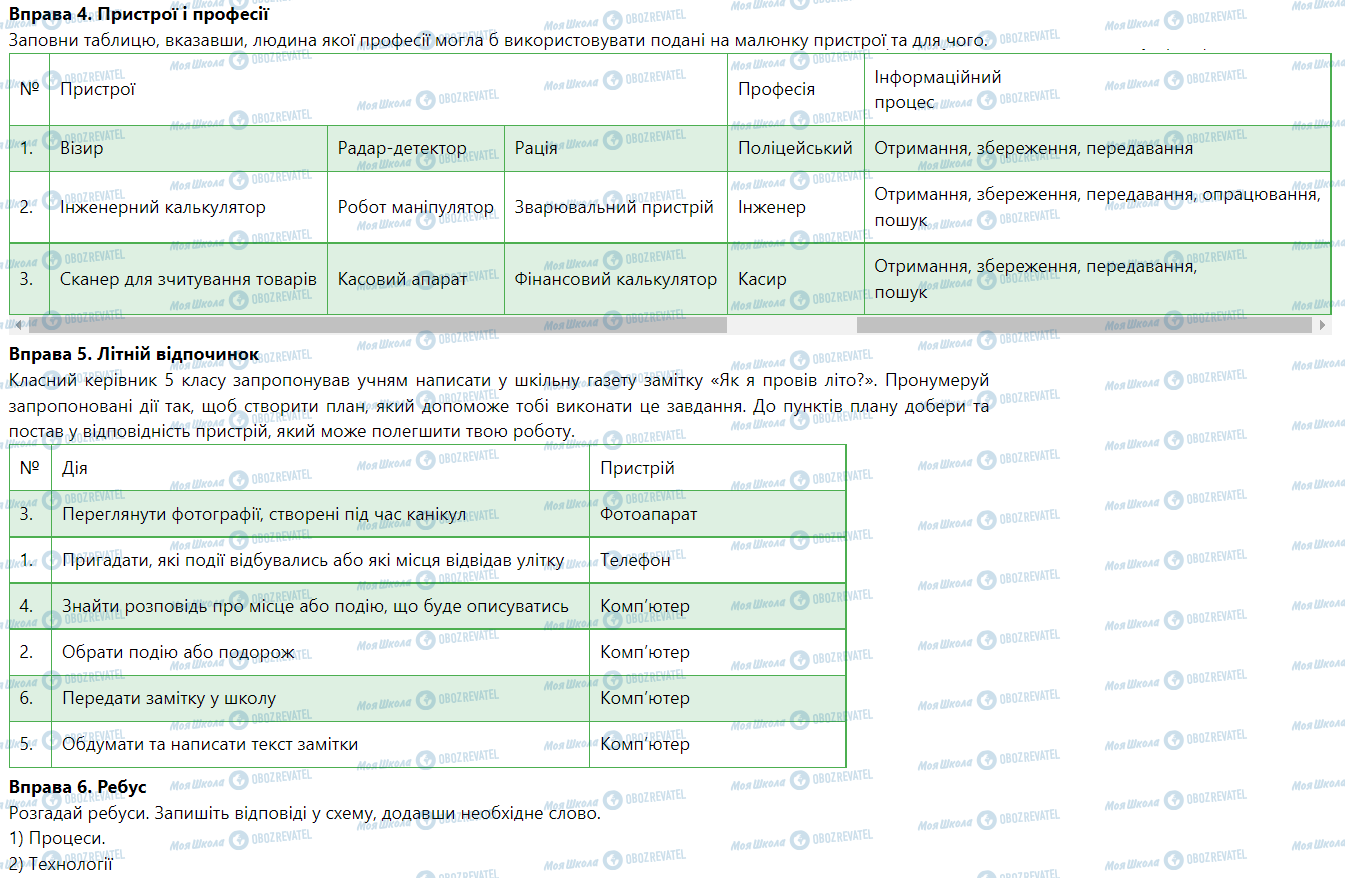
Task: Click 'Знайти розповідь про місце або подію' text
Action: coord(315,606)
